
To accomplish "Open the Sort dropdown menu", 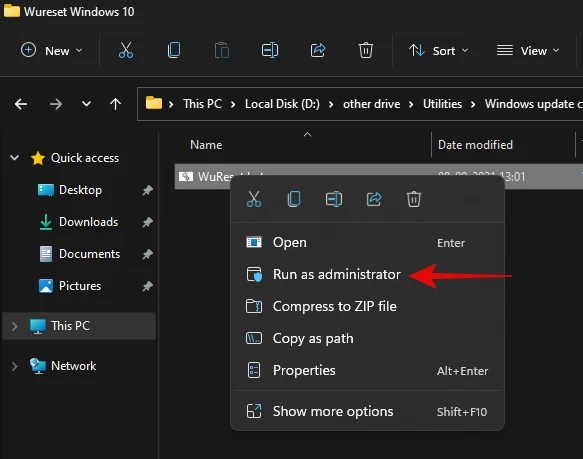I will pos(438,51).
